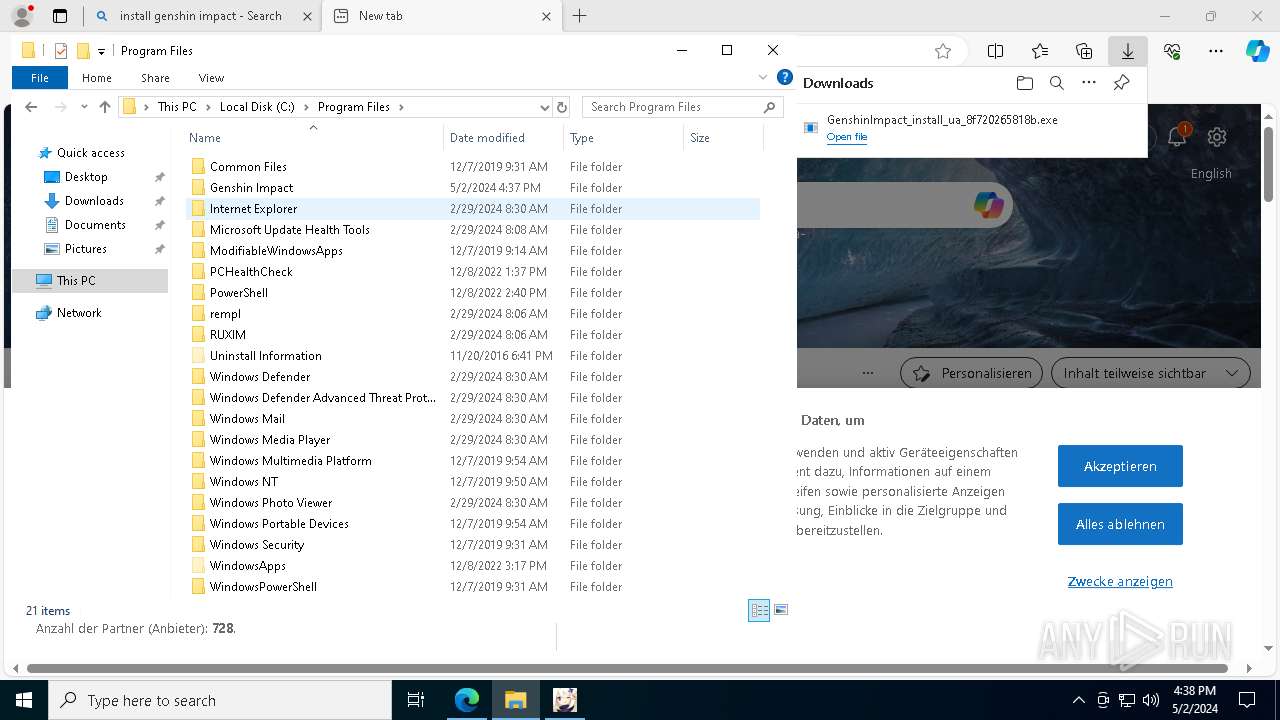The height and width of the screenshot is (720, 1280).
Task: Open Edge tab actions menu
Action: [60, 16]
